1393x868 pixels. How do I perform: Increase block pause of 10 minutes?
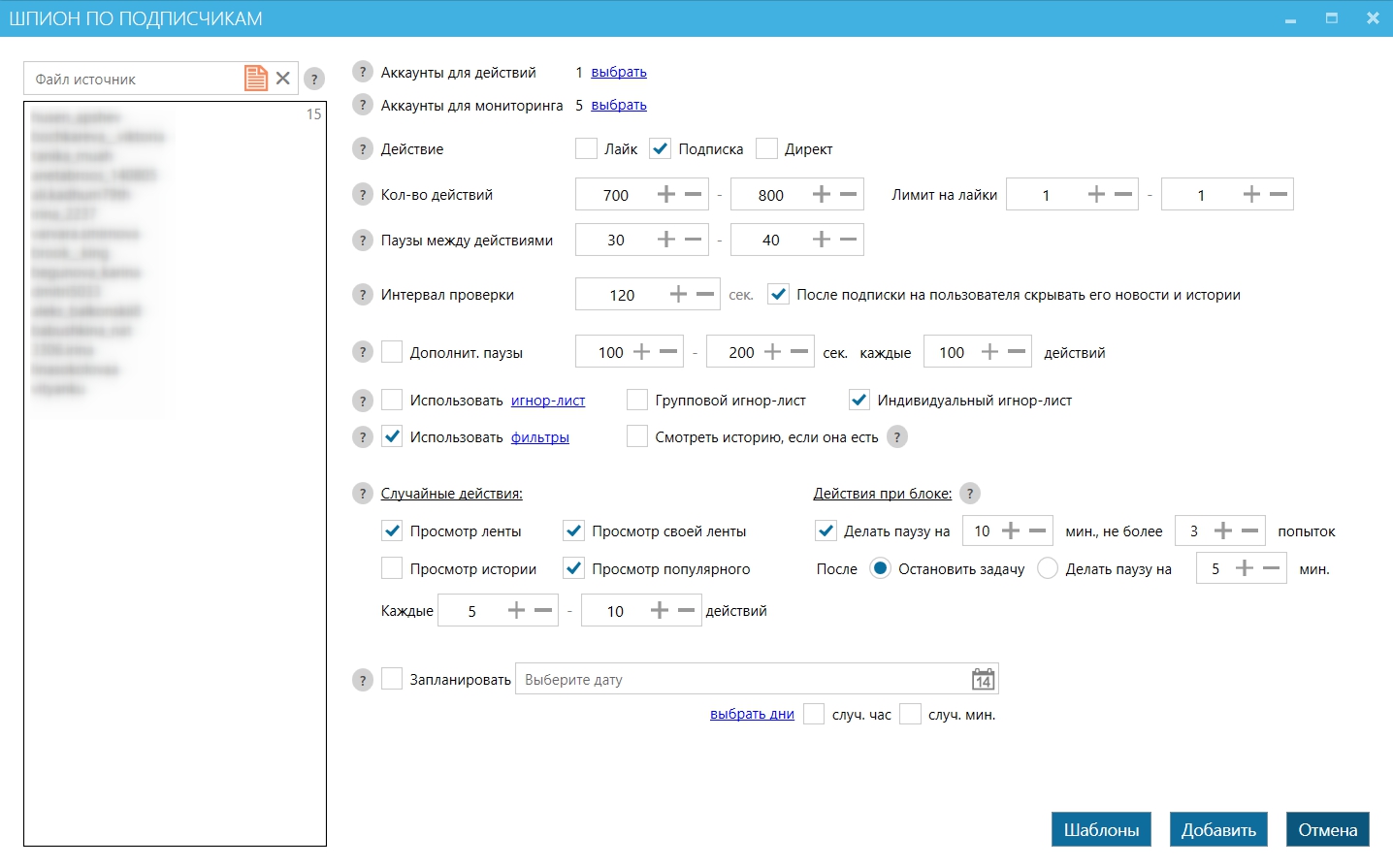[x=1011, y=530]
